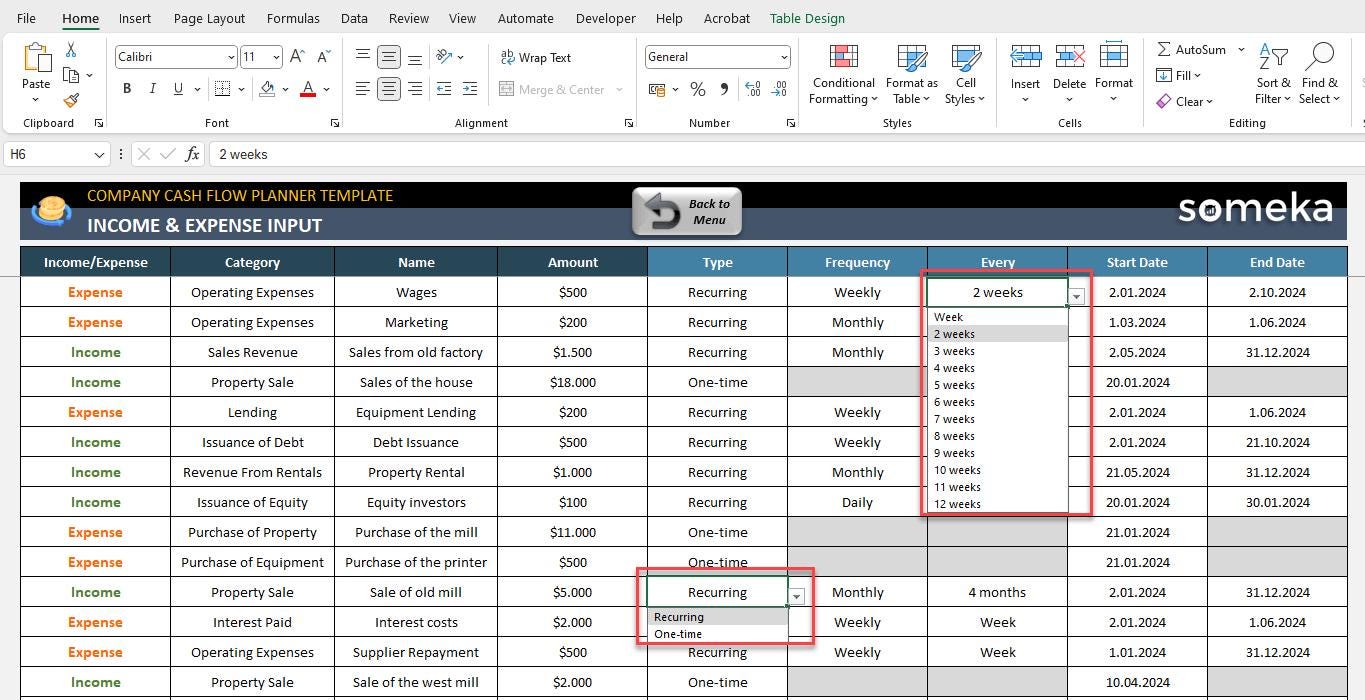Click the AutoSum icon

click(x=1168, y=49)
